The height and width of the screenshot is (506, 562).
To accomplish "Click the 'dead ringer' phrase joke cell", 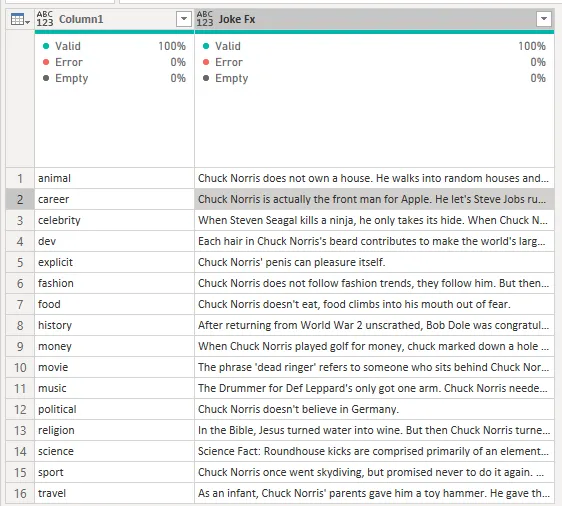I will 374,367.
